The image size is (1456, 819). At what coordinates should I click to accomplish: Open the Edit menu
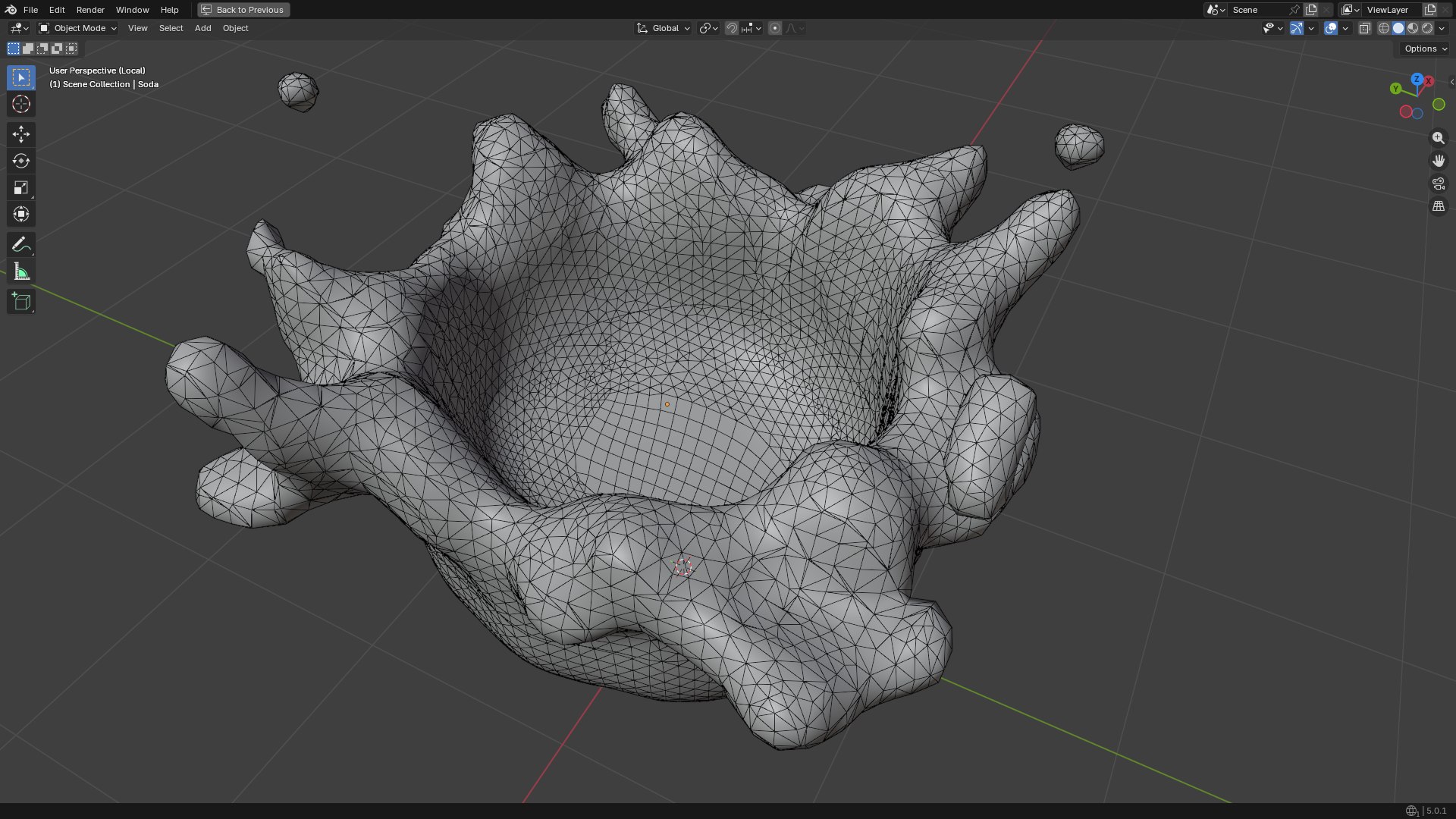[x=57, y=10]
